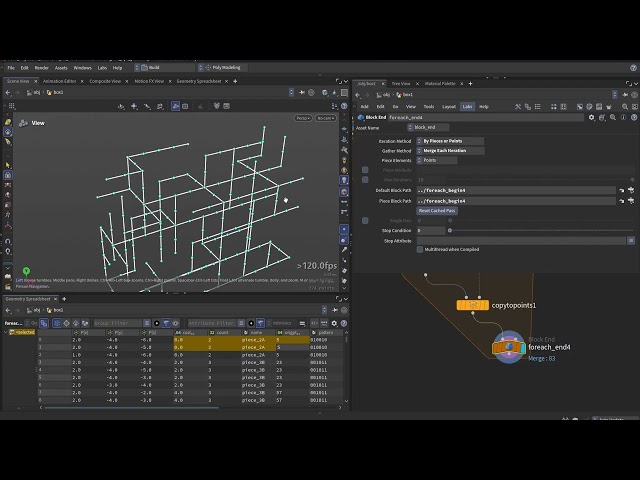Click the Default Block Path field
This screenshot has width=640, height=480.
pyautogui.click(x=516, y=190)
